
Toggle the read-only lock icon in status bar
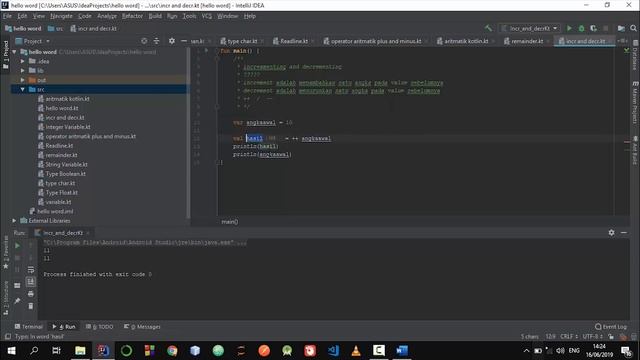pos(611,337)
